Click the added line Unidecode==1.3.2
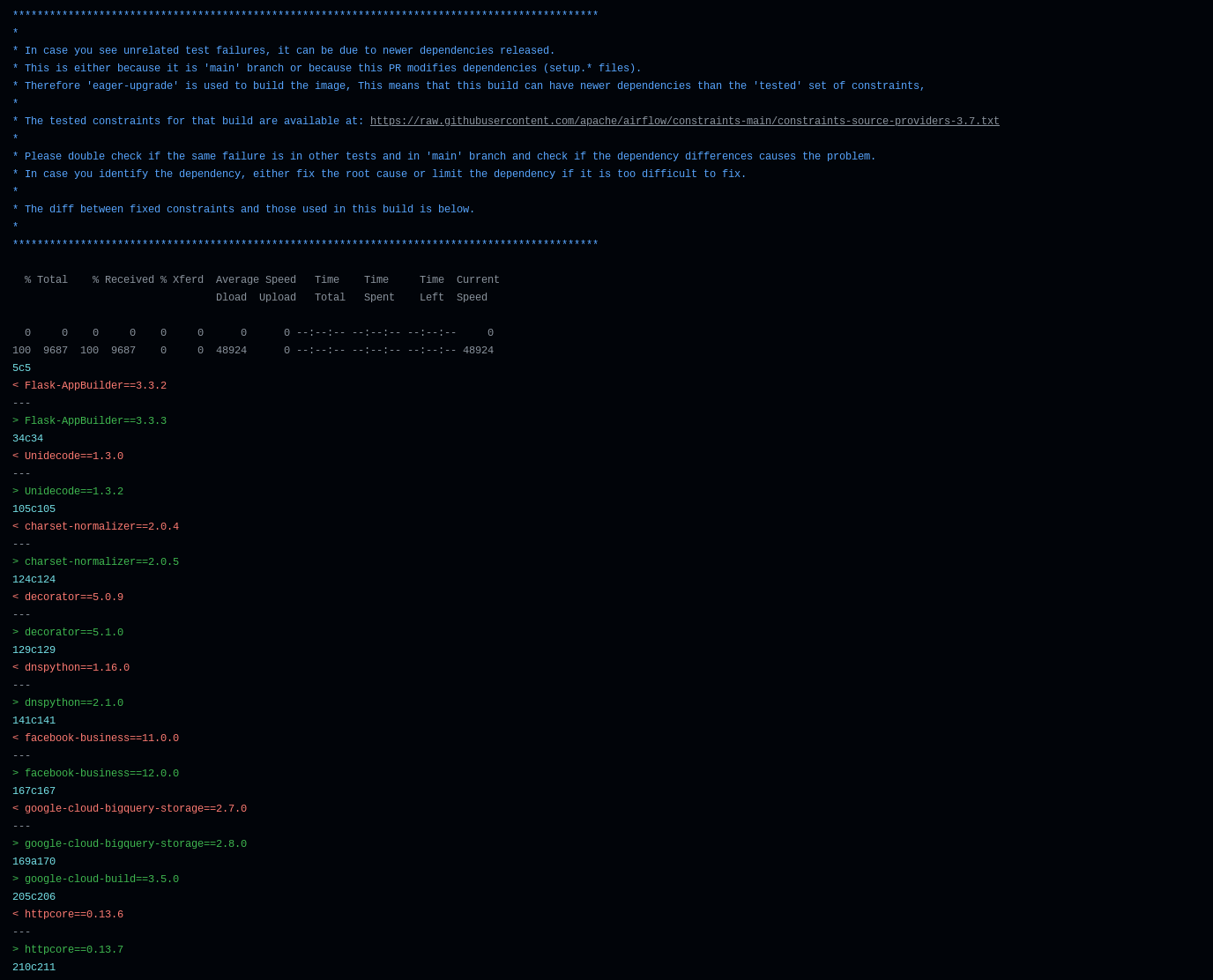Viewport: 1213px width, 980px height. click(68, 492)
